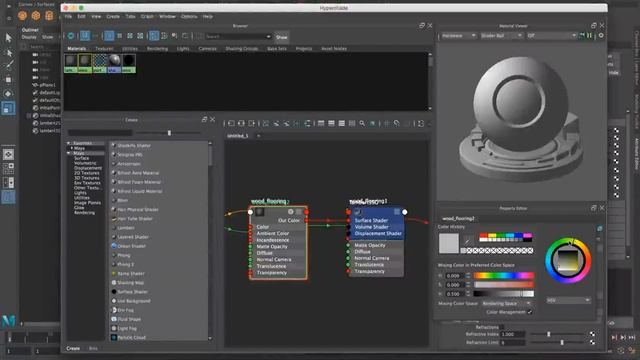Click the first frame icon in graph toolbar

tap(231, 123)
